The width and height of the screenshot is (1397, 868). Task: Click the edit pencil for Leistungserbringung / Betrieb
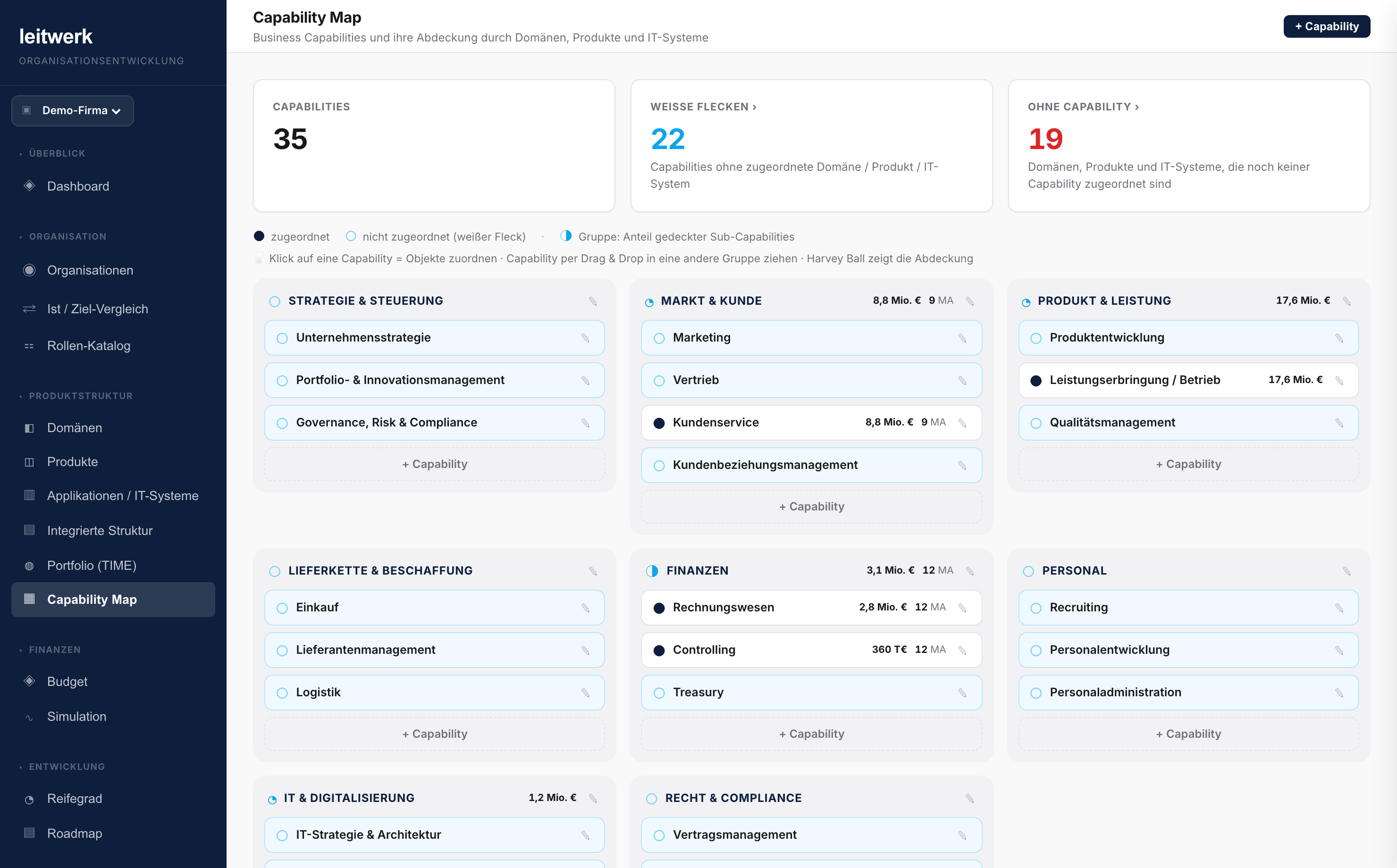[1339, 381]
